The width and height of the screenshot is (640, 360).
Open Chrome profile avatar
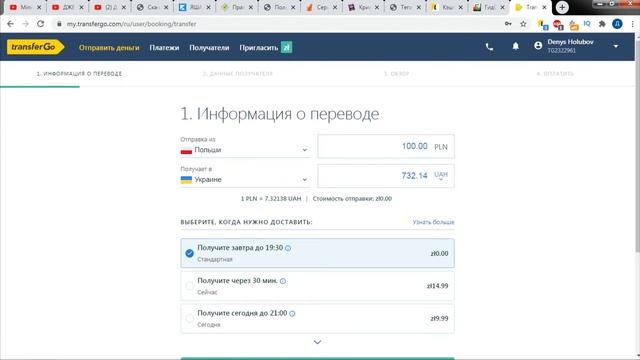coord(617,24)
